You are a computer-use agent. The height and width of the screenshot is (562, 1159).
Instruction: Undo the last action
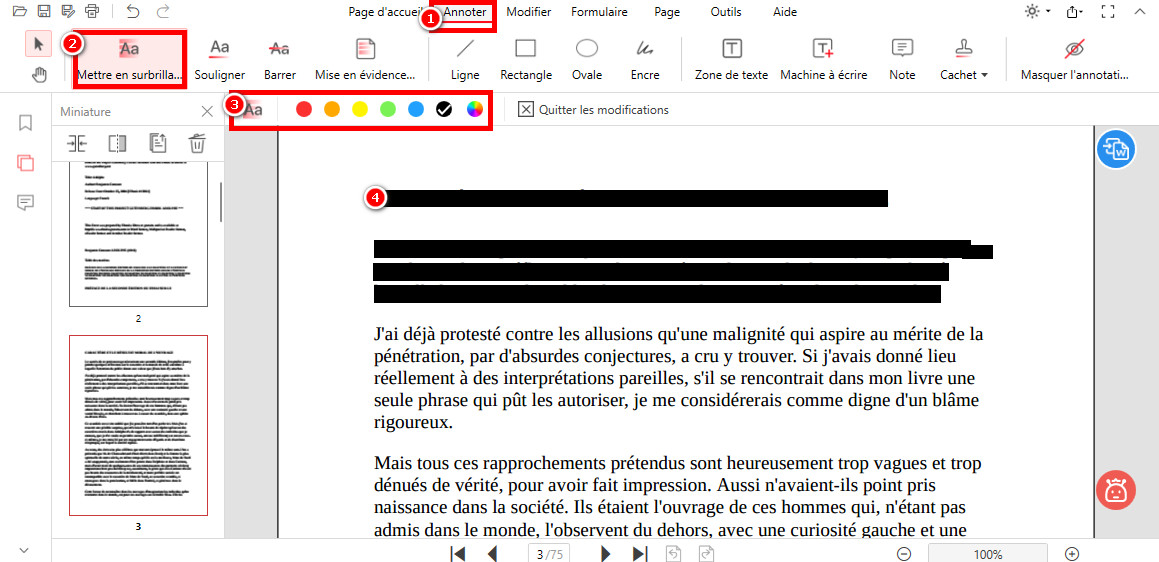coord(132,11)
